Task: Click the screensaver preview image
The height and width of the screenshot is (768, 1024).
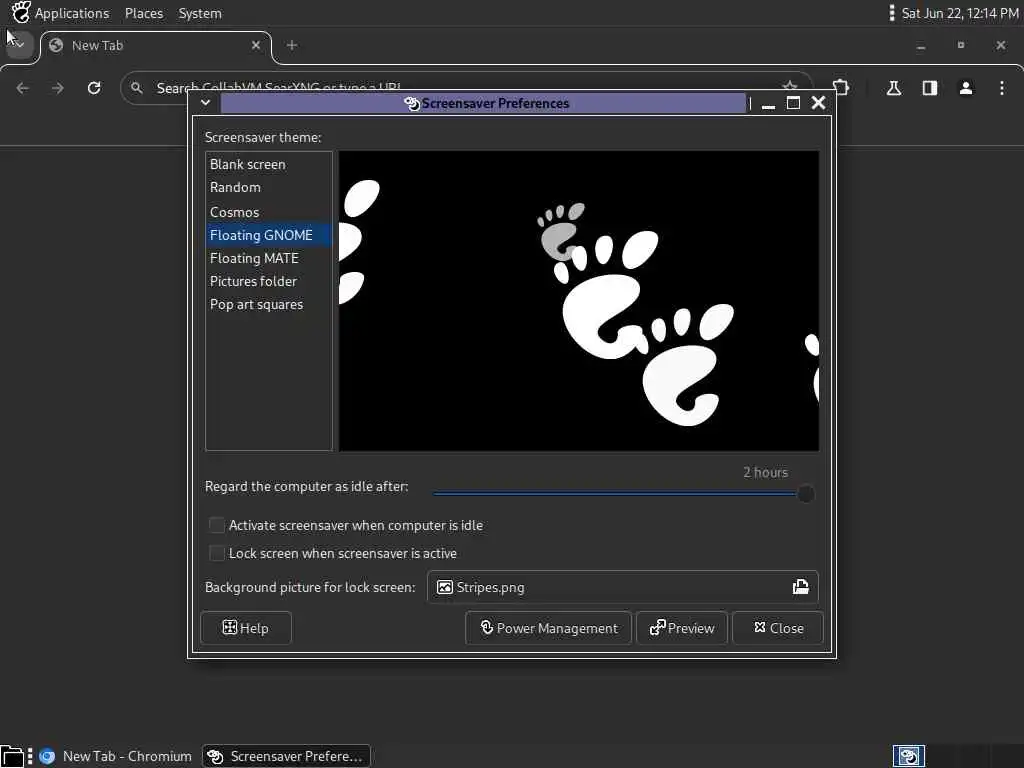Action: 579,300
